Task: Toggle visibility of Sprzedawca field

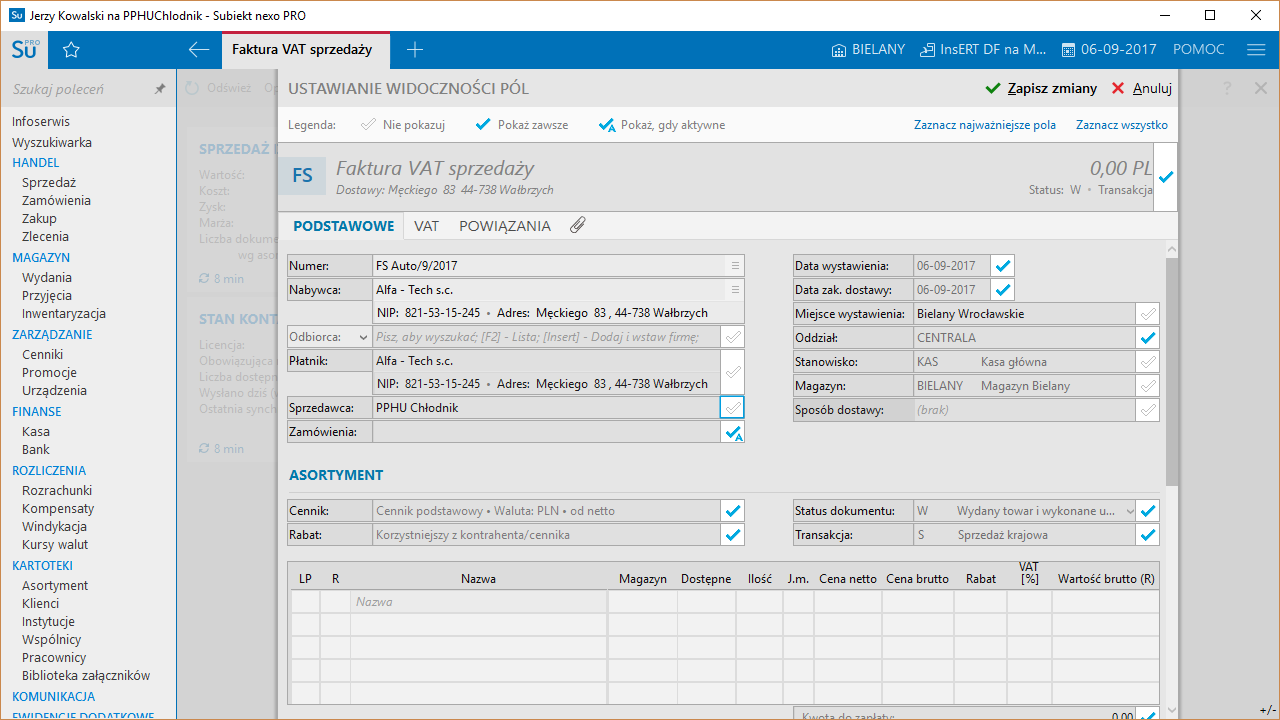Action: (x=733, y=408)
